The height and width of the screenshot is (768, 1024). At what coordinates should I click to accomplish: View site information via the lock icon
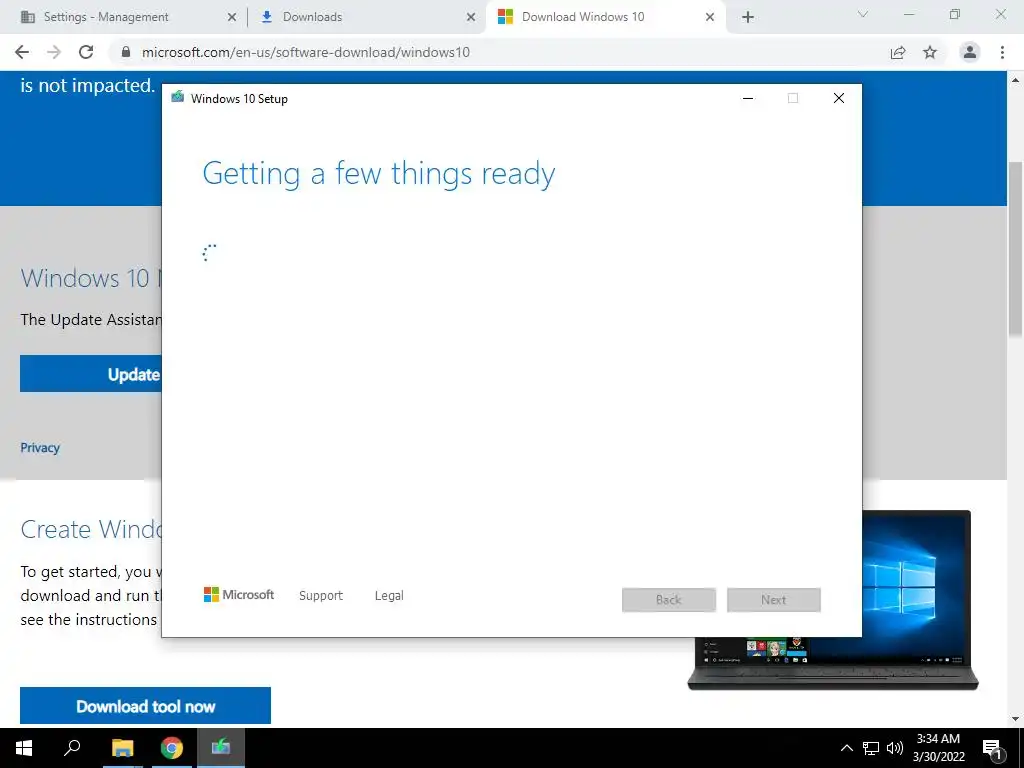tap(126, 52)
